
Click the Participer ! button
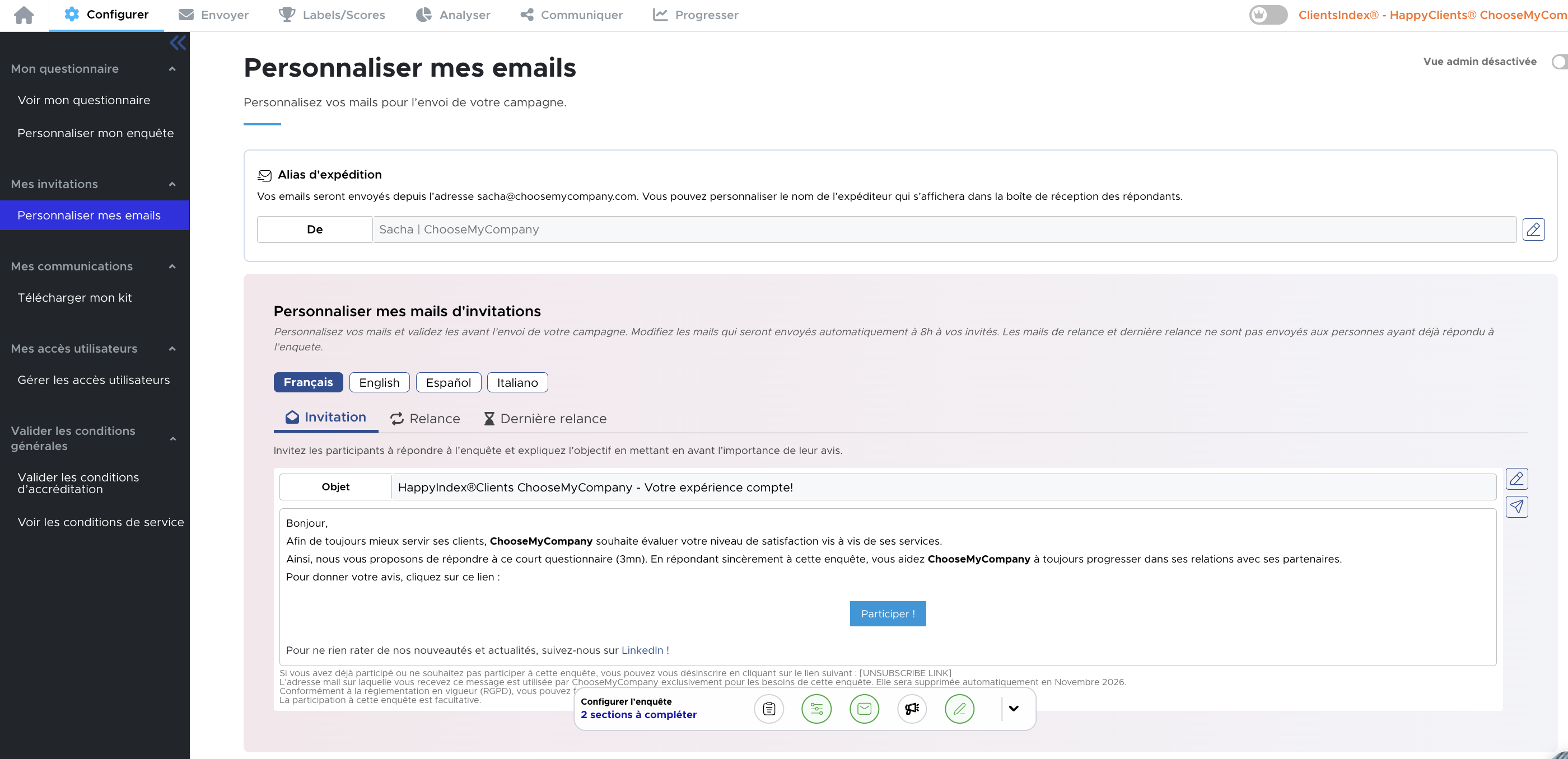point(888,613)
